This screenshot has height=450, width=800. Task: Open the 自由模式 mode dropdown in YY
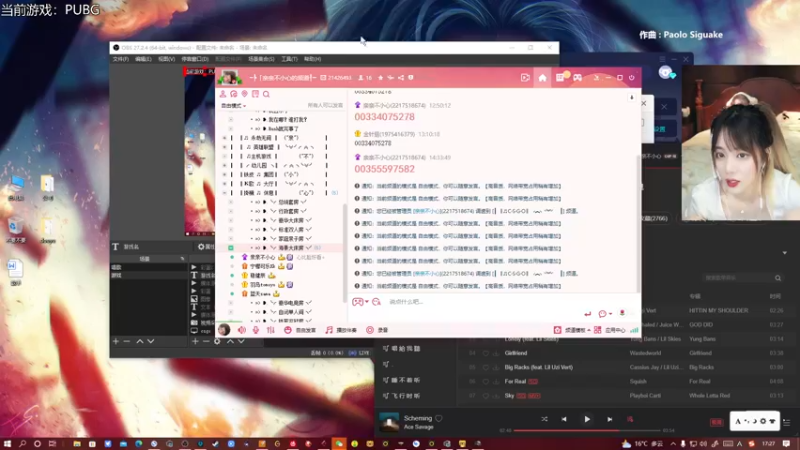coord(234,106)
